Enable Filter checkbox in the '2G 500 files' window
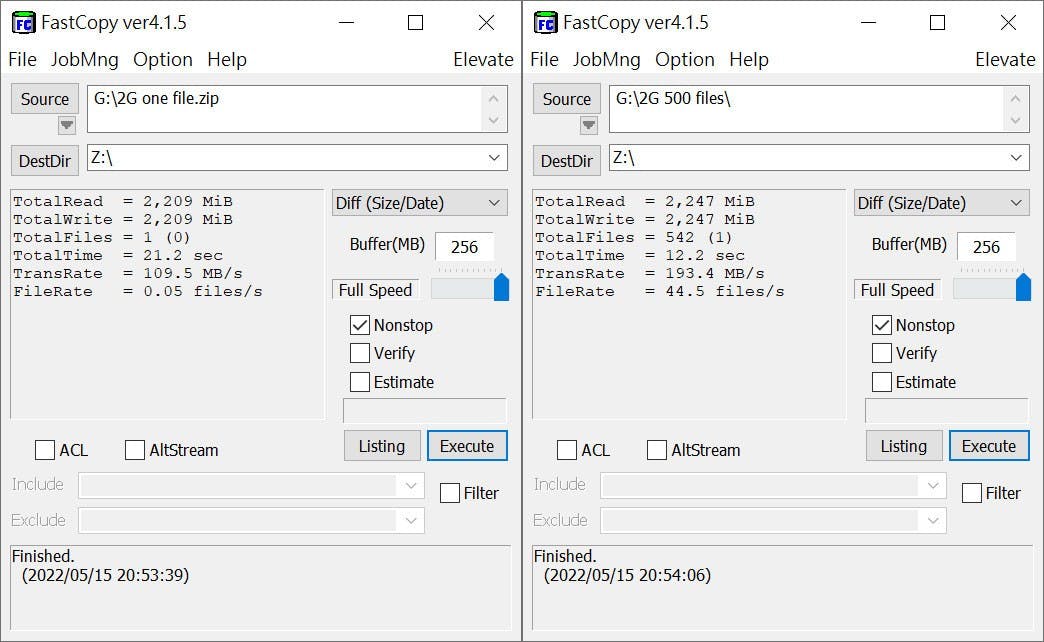 (971, 493)
